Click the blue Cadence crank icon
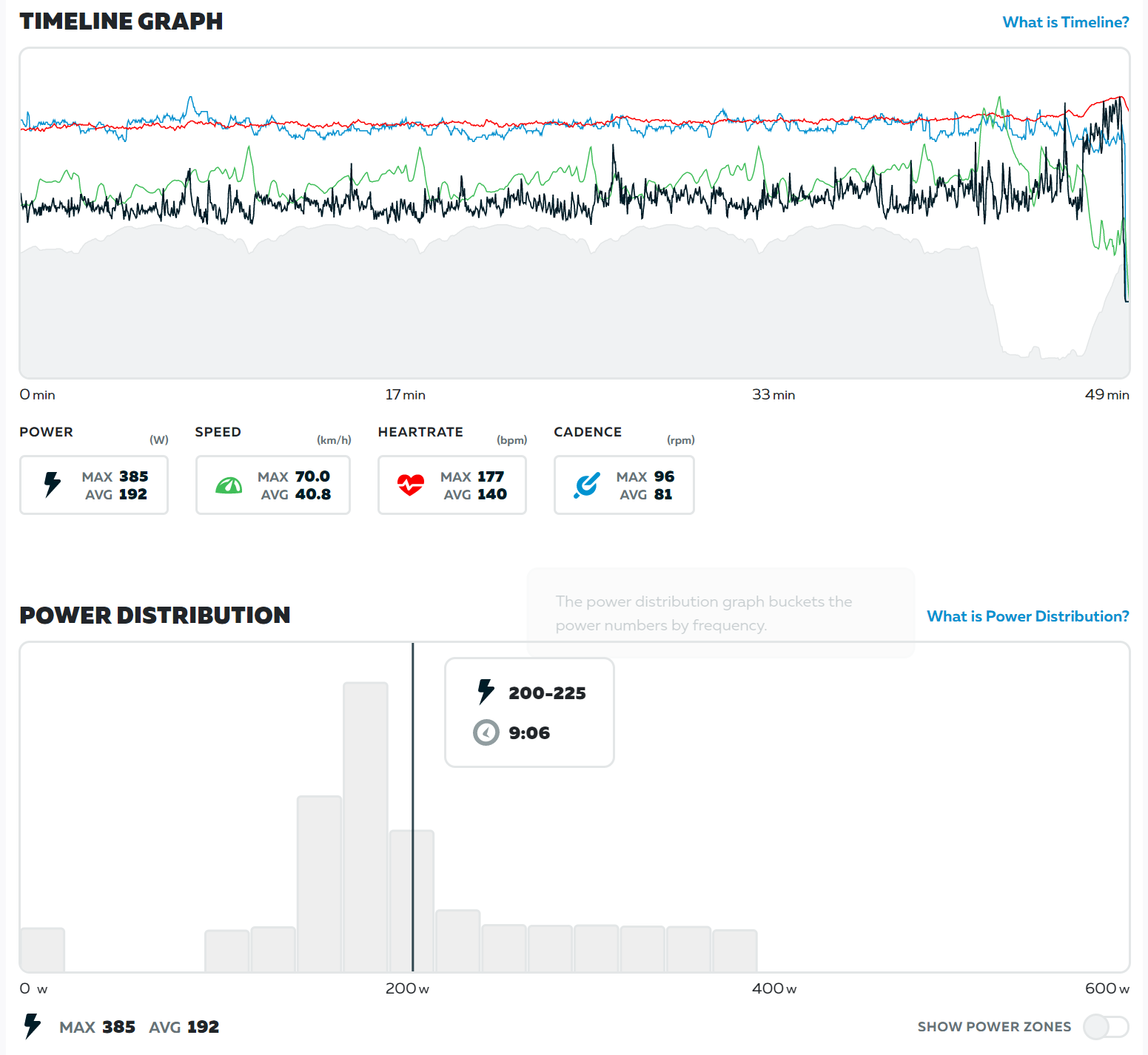This screenshot has height=1055, width=1148. click(x=587, y=485)
